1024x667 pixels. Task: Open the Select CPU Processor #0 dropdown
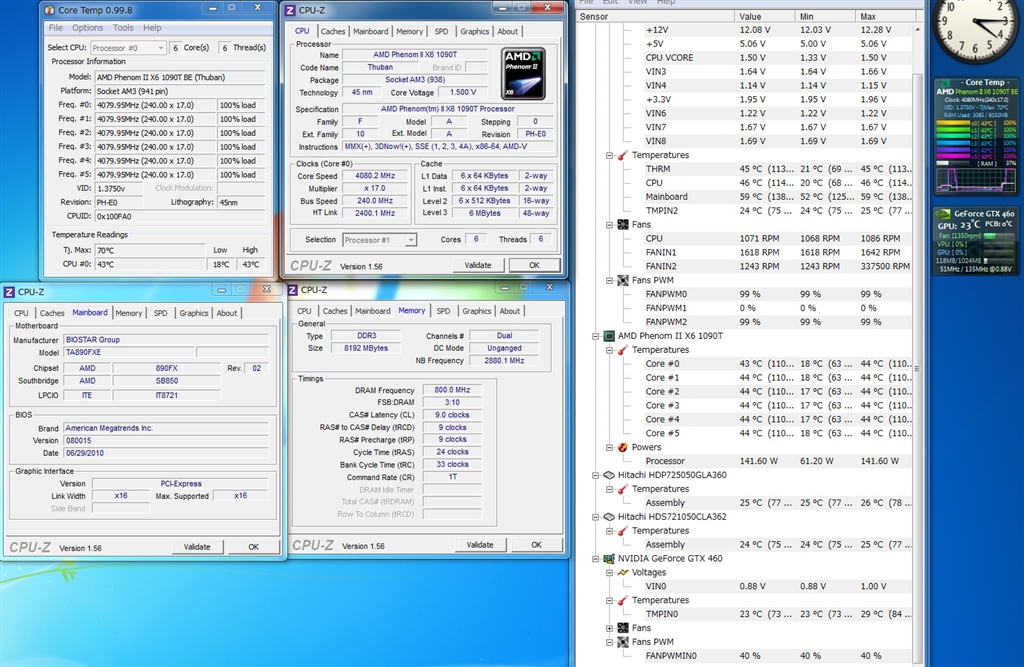[128, 47]
